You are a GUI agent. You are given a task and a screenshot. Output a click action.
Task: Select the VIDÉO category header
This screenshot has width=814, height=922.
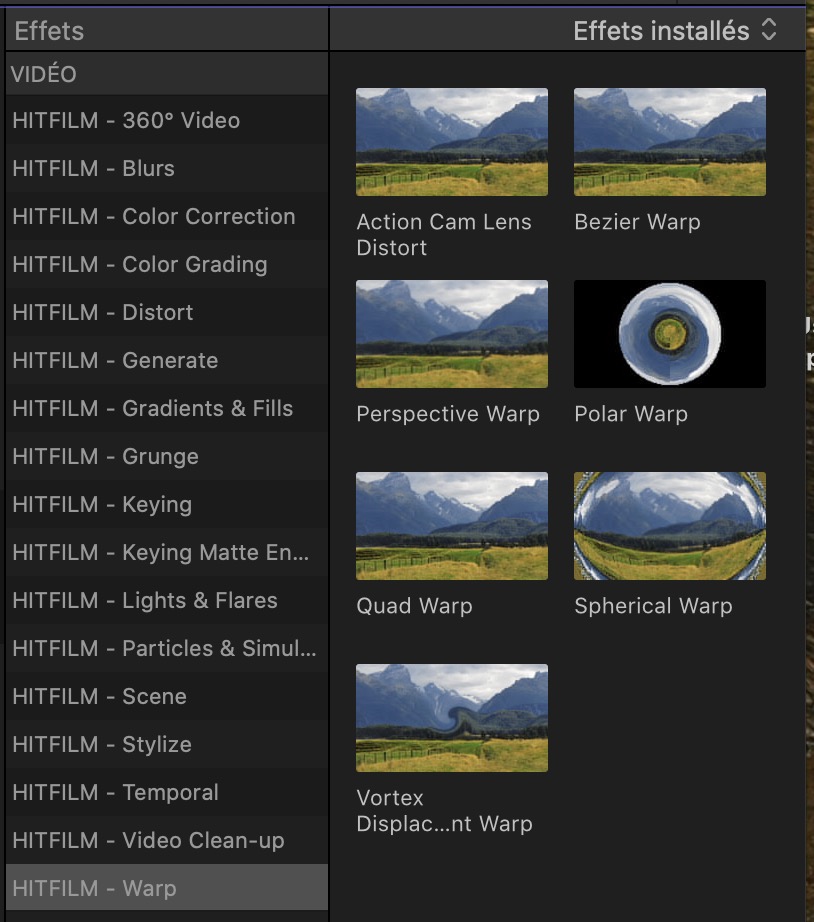coord(167,74)
